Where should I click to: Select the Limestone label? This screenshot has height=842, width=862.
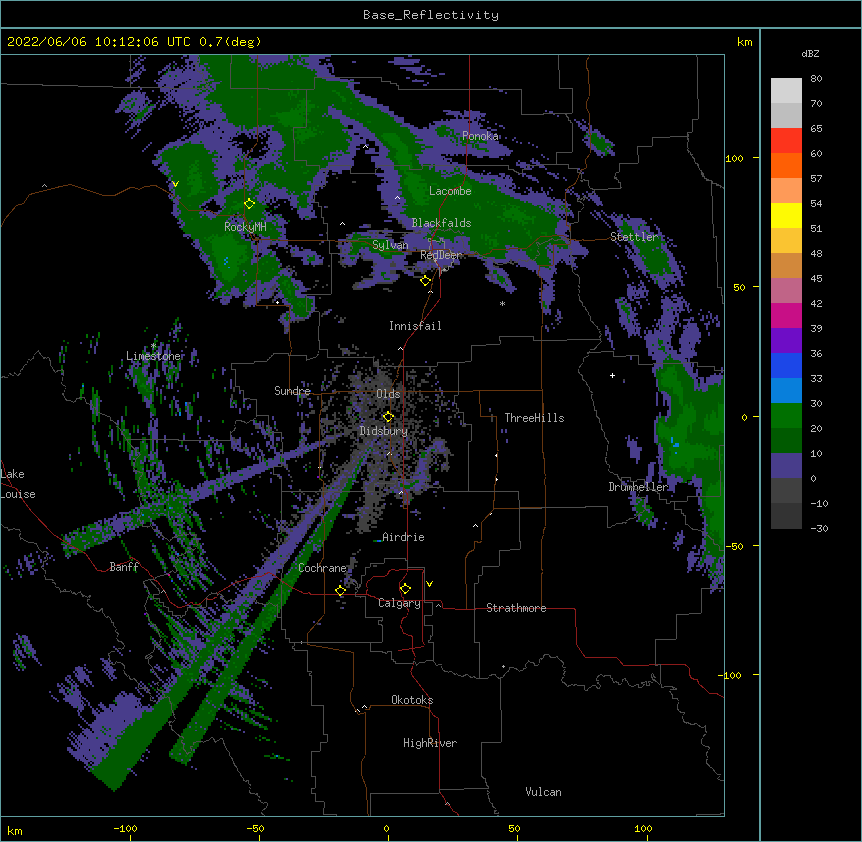[154, 356]
